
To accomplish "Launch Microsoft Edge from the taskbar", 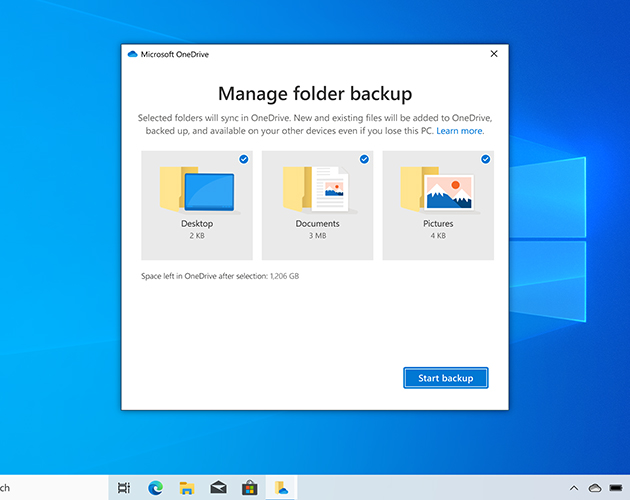I will click(x=155, y=488).
